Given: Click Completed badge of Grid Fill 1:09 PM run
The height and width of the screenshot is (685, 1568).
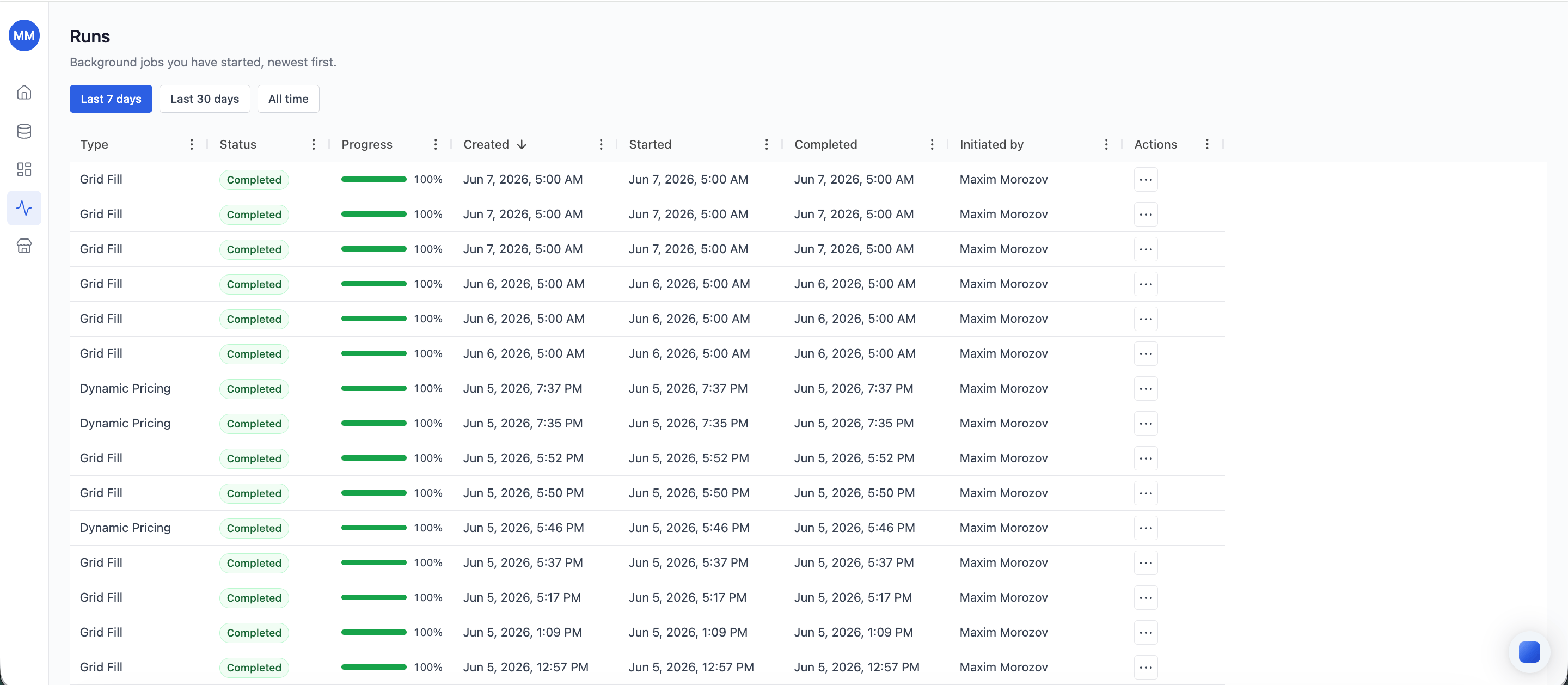Looking at the screenshot, I should pos(254,633).
